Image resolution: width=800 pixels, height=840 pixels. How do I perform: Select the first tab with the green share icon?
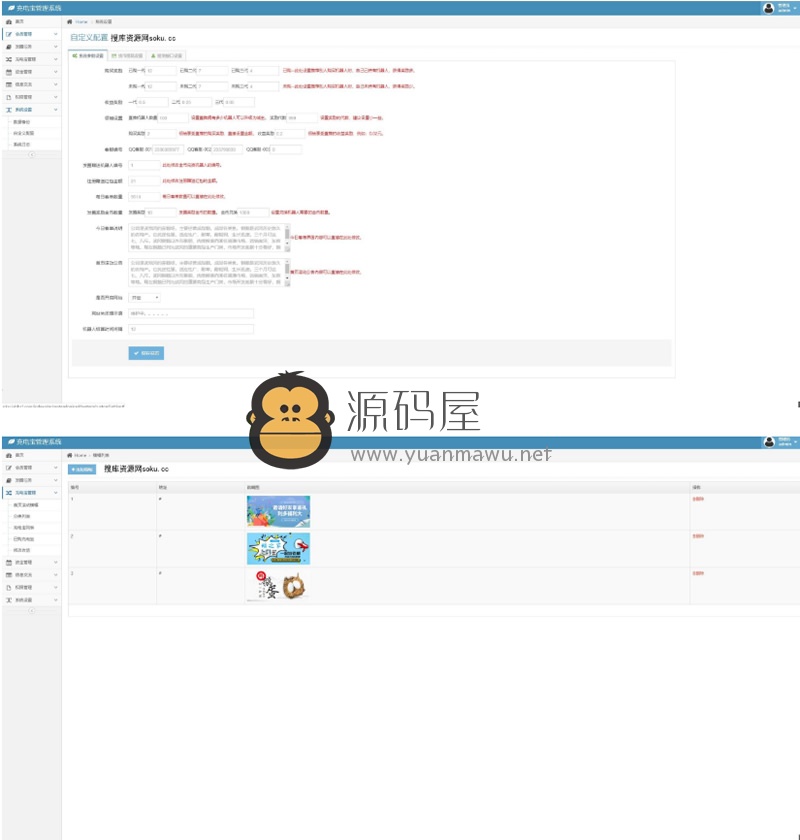click(x=88, y=56)
